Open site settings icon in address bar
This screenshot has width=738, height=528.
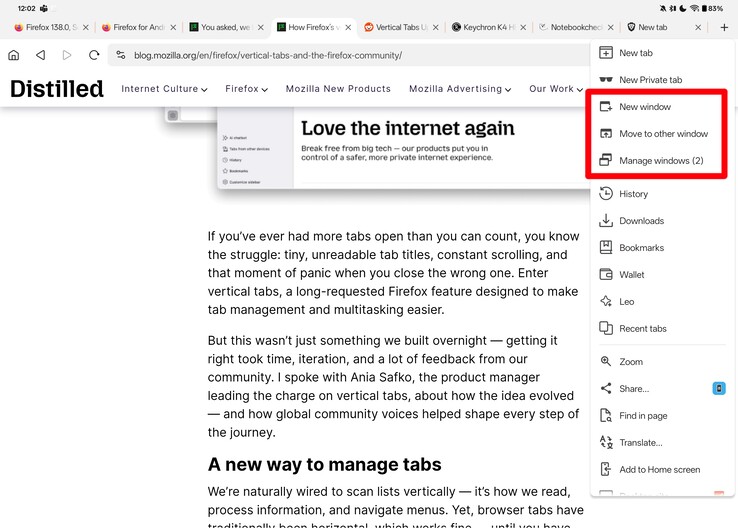tap(121, 55)
